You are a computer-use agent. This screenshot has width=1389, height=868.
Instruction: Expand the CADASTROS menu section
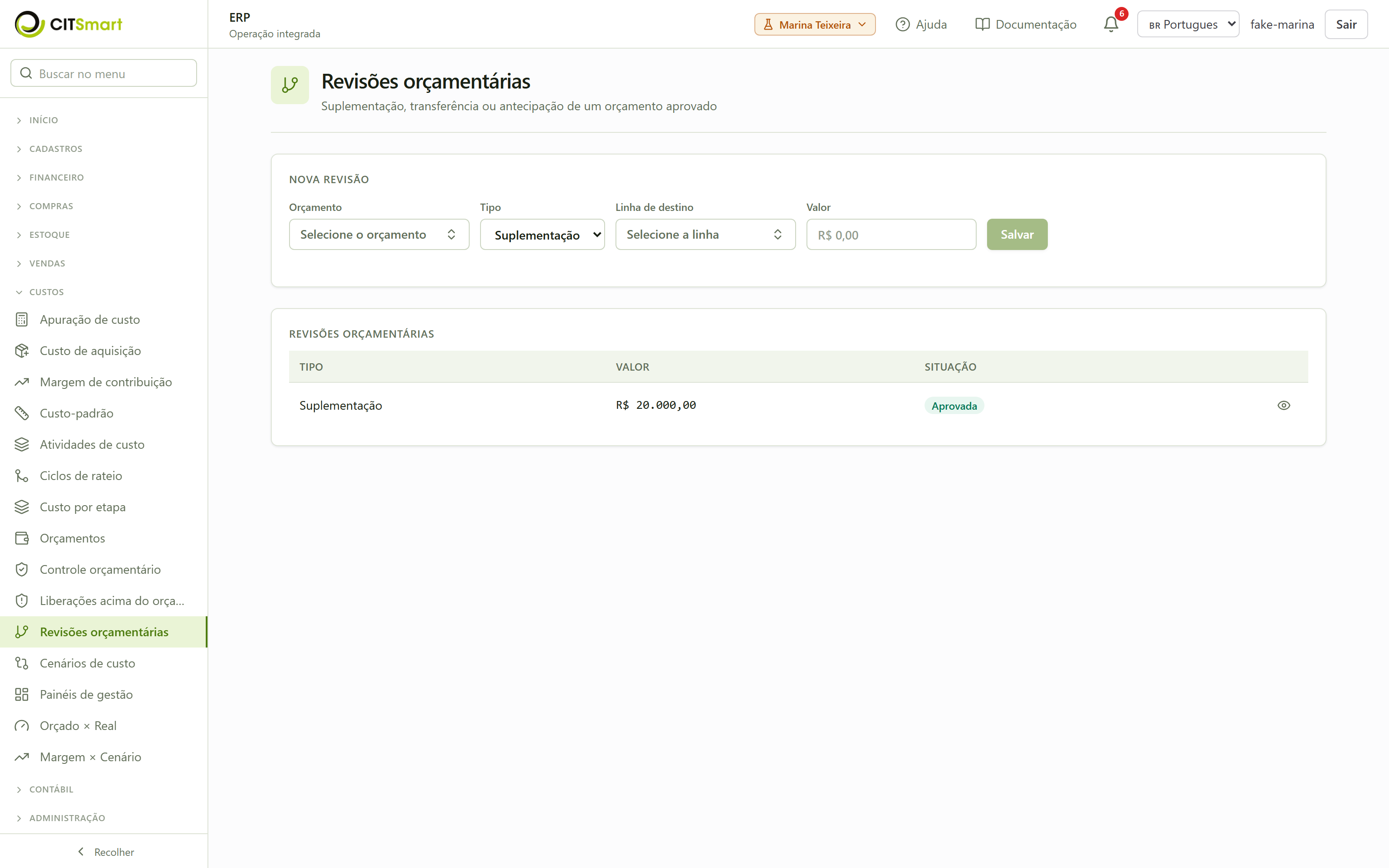(x=56, y=149)
